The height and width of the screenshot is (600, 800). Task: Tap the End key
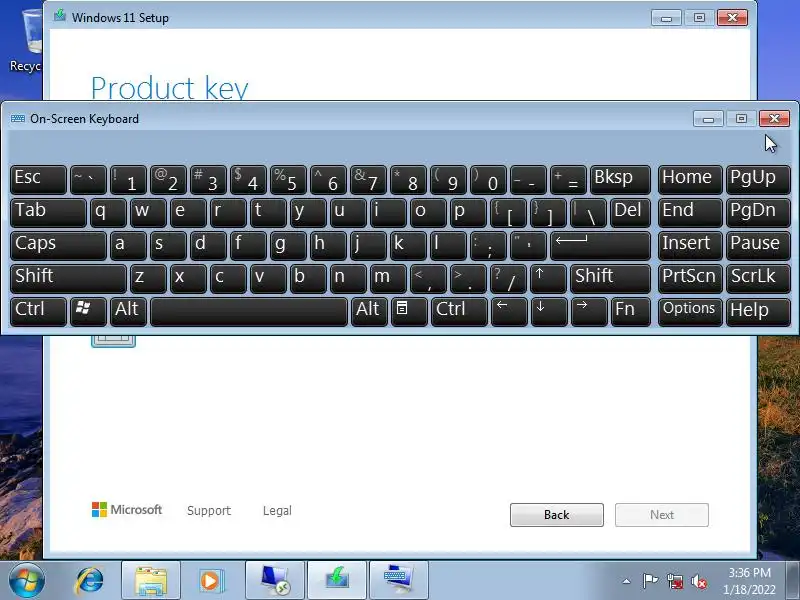(690, 213)
